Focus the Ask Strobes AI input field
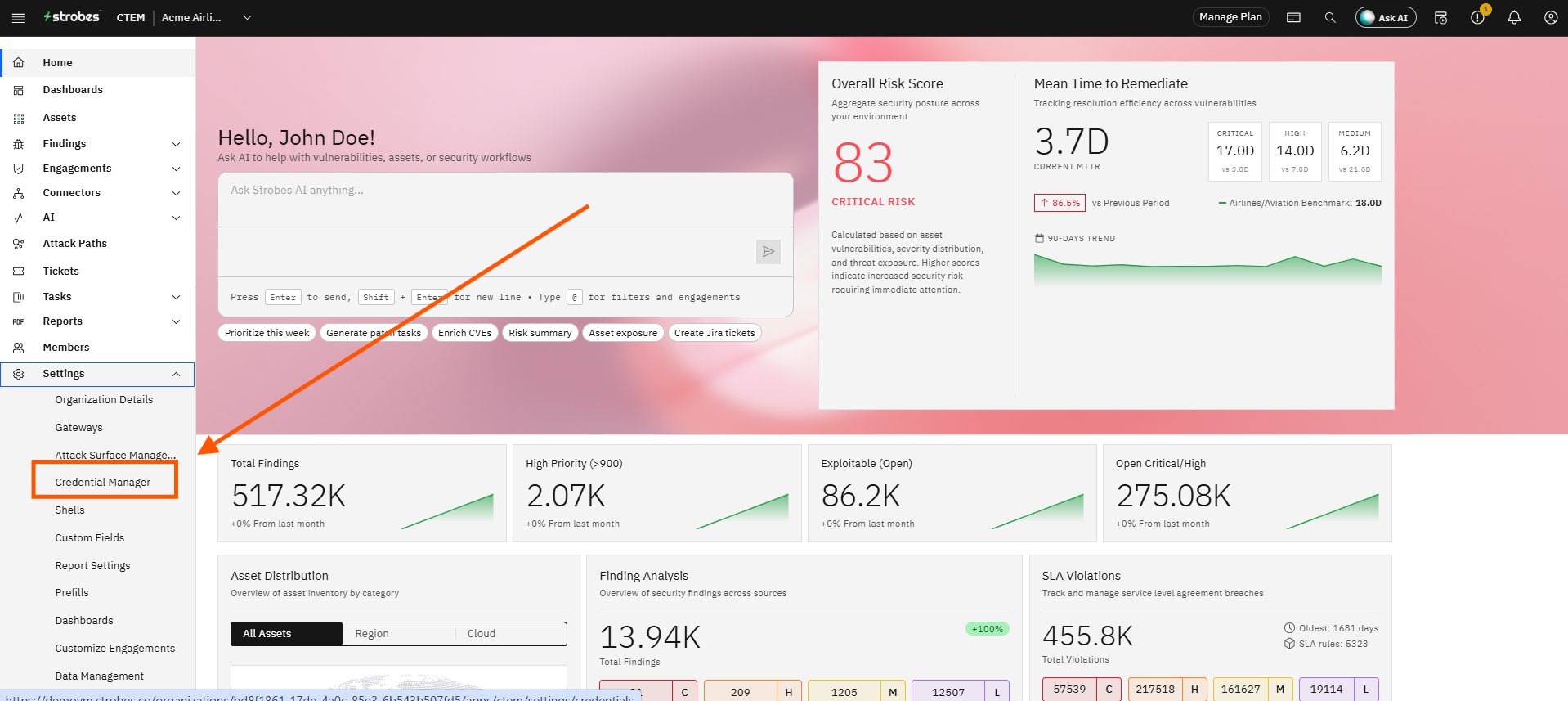Viewport: 1568px width, 701px height. [x=505, y=200]
